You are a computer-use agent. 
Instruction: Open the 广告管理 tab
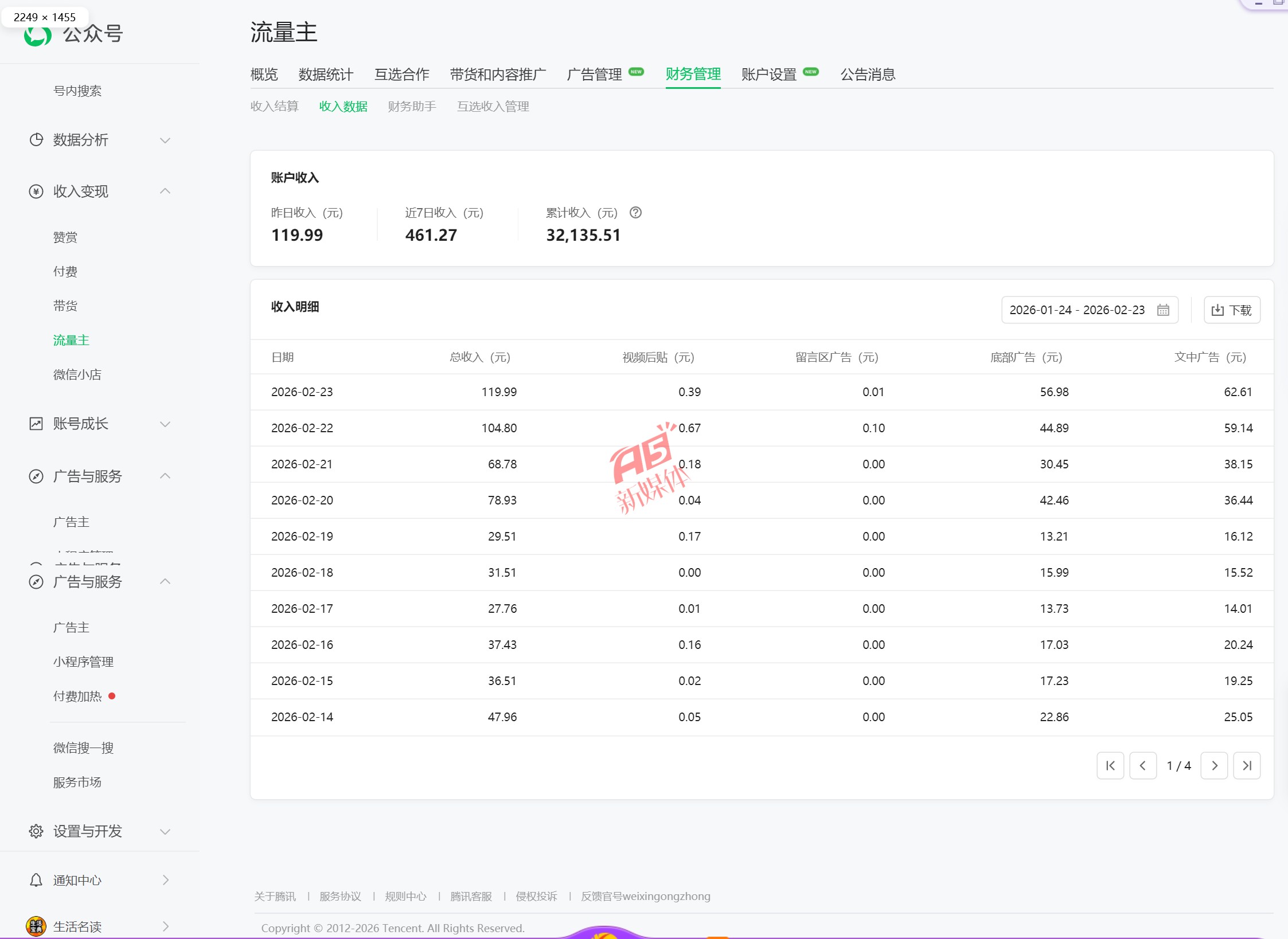point(594,75)
